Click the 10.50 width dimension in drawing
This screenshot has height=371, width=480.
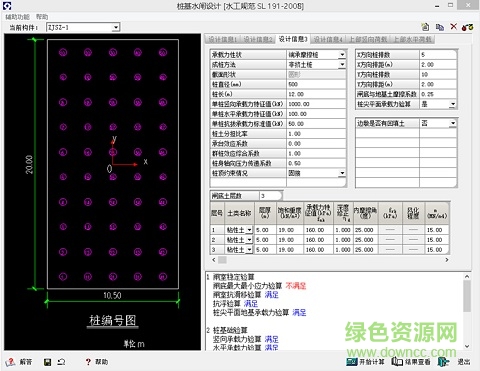[112, 295]
